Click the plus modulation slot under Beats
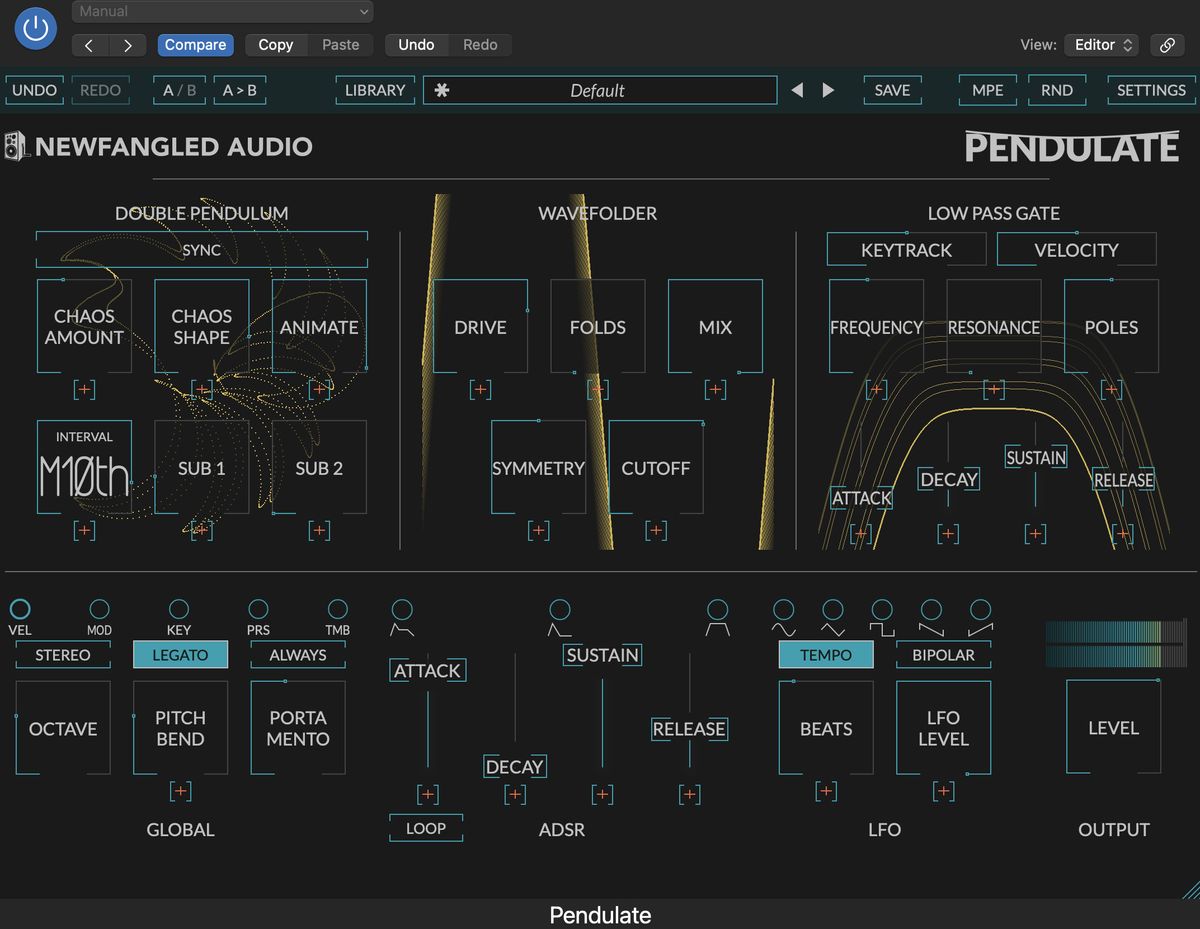The height and width of the screenshot is (929, 1200). click(826, 791)
